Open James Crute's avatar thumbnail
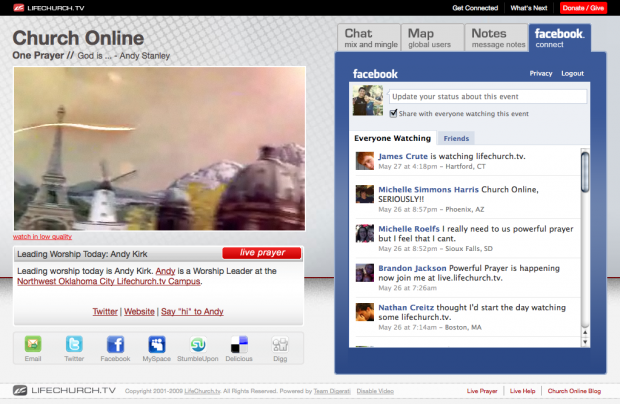The width and height of the screenshot is (620, 404). coord(365,161)
